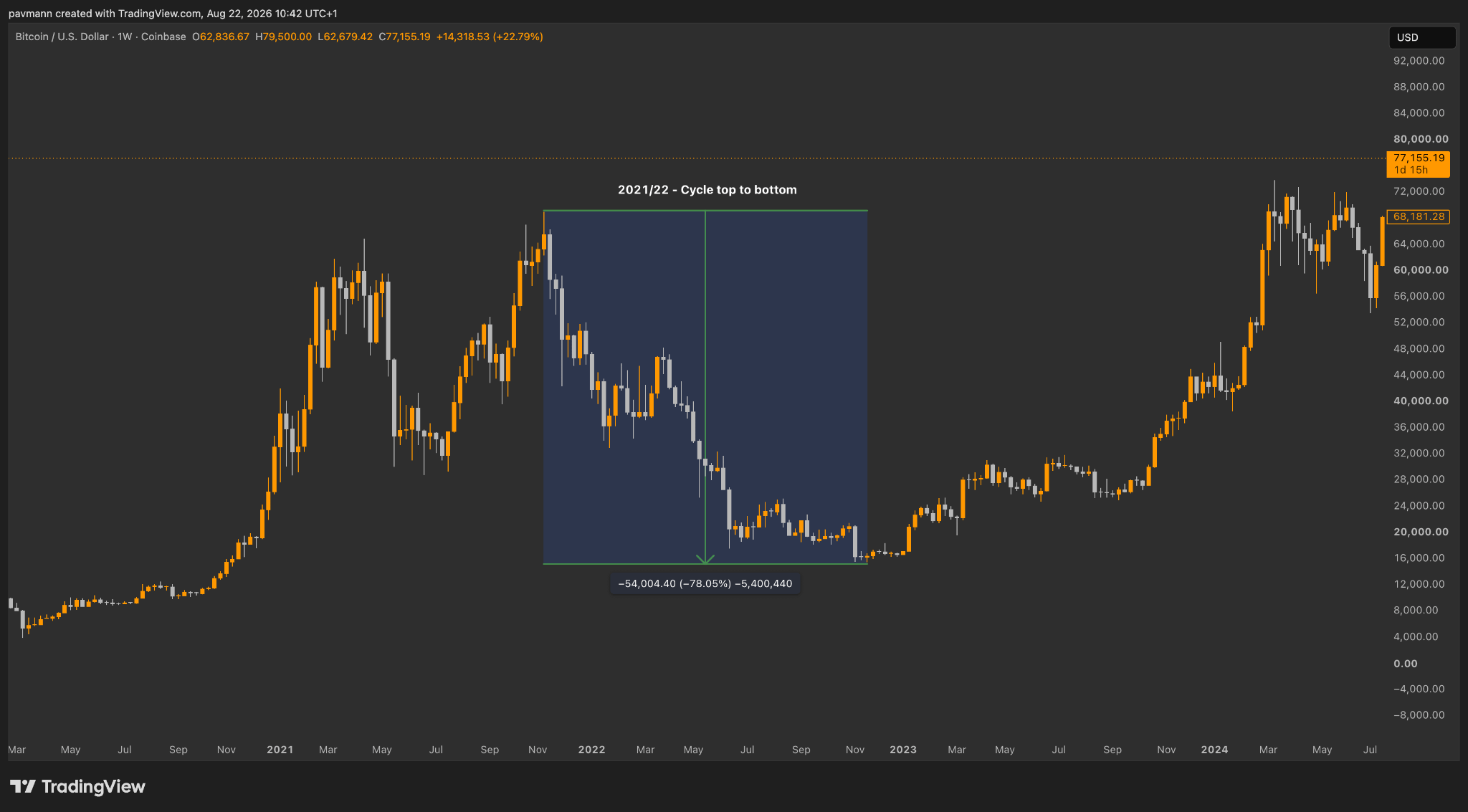Click the 92,000.00 price axis label

pos(1419,61)
